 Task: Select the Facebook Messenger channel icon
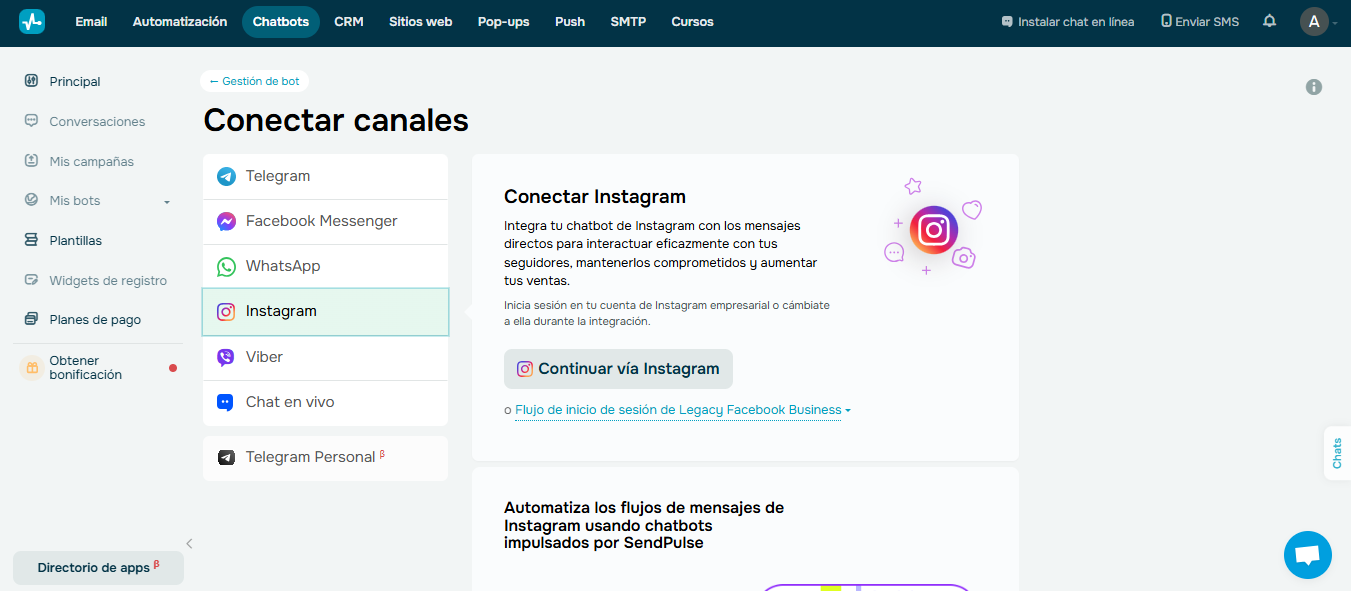tap(226, 221)
